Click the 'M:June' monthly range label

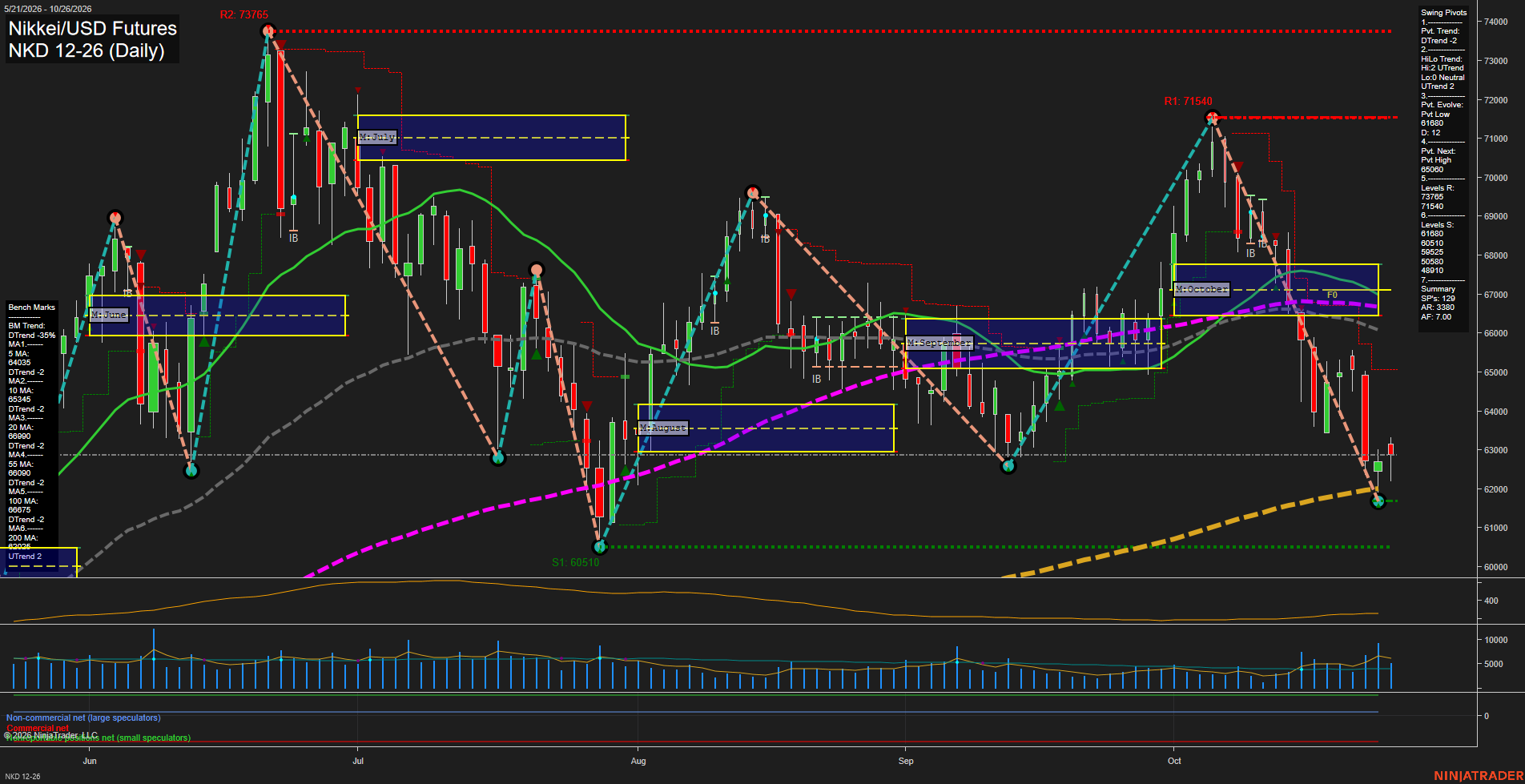pyautogui.click(x=109, y=315)
